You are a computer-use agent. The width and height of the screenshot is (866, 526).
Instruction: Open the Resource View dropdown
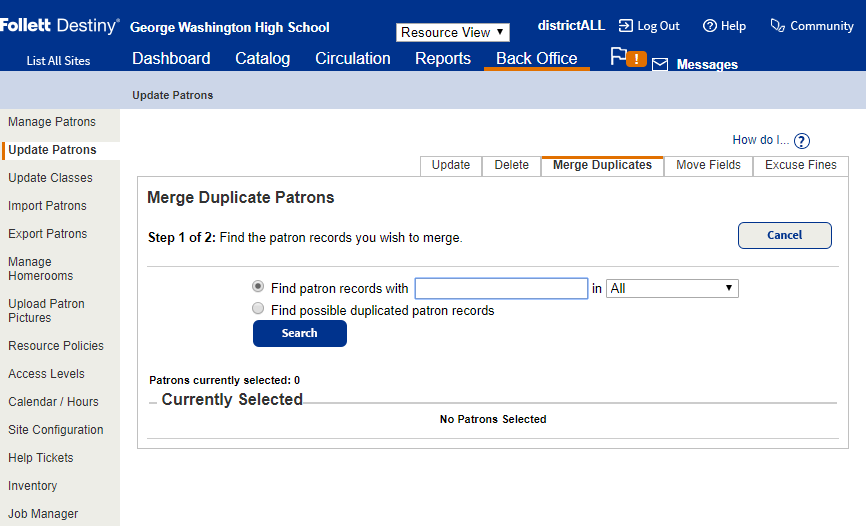pos(452,32)
